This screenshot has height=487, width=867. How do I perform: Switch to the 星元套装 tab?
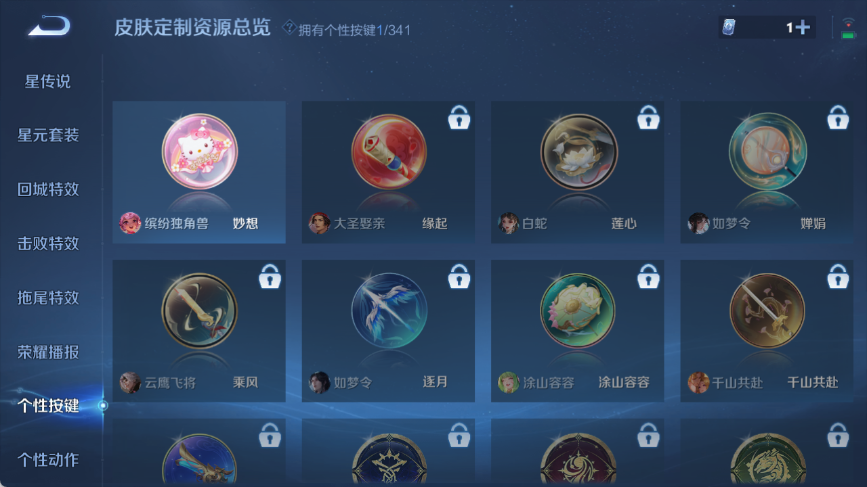coord(48,135)
